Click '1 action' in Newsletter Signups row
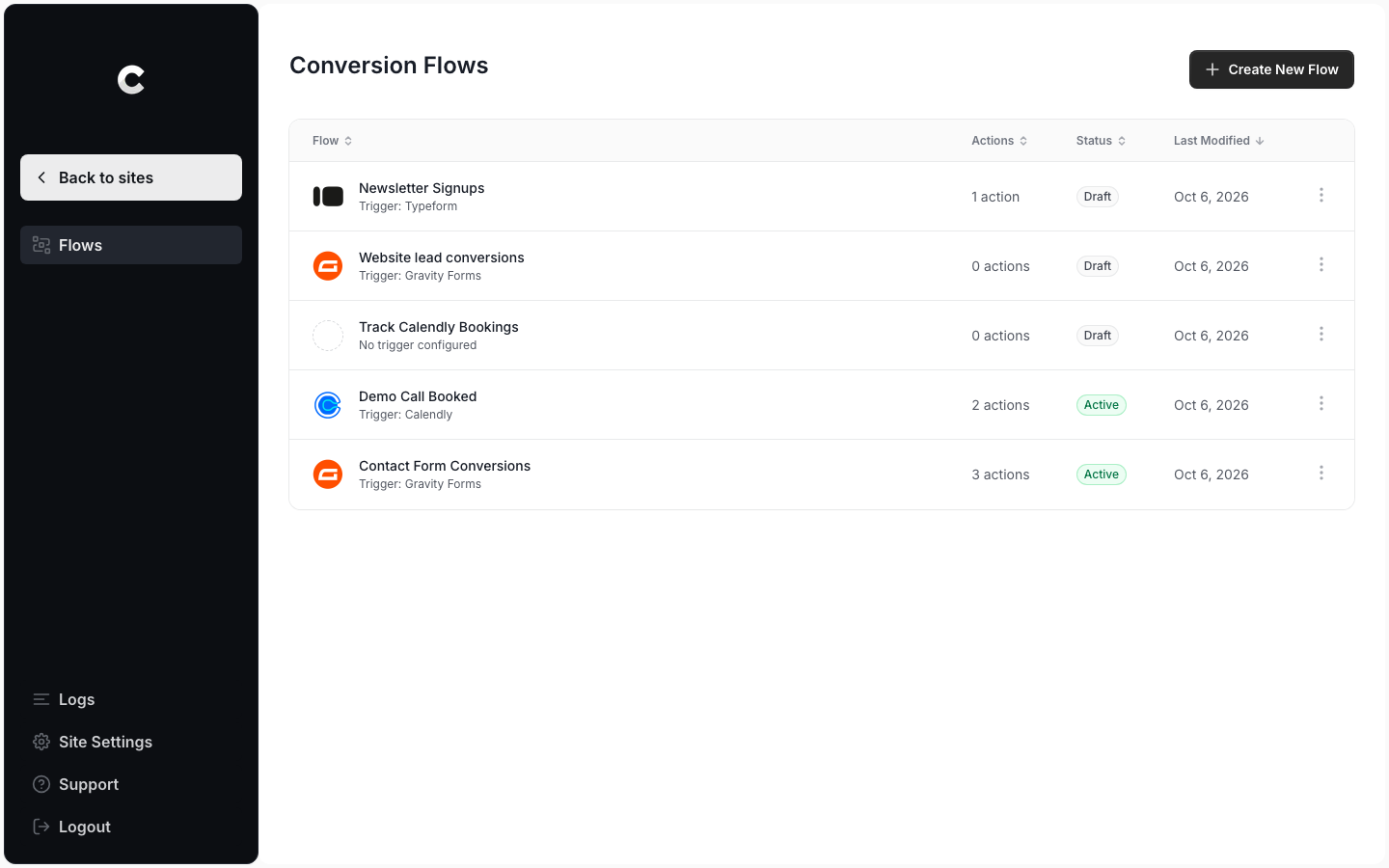The height and width of the screenshot is (868, 1389). (995, 197)
